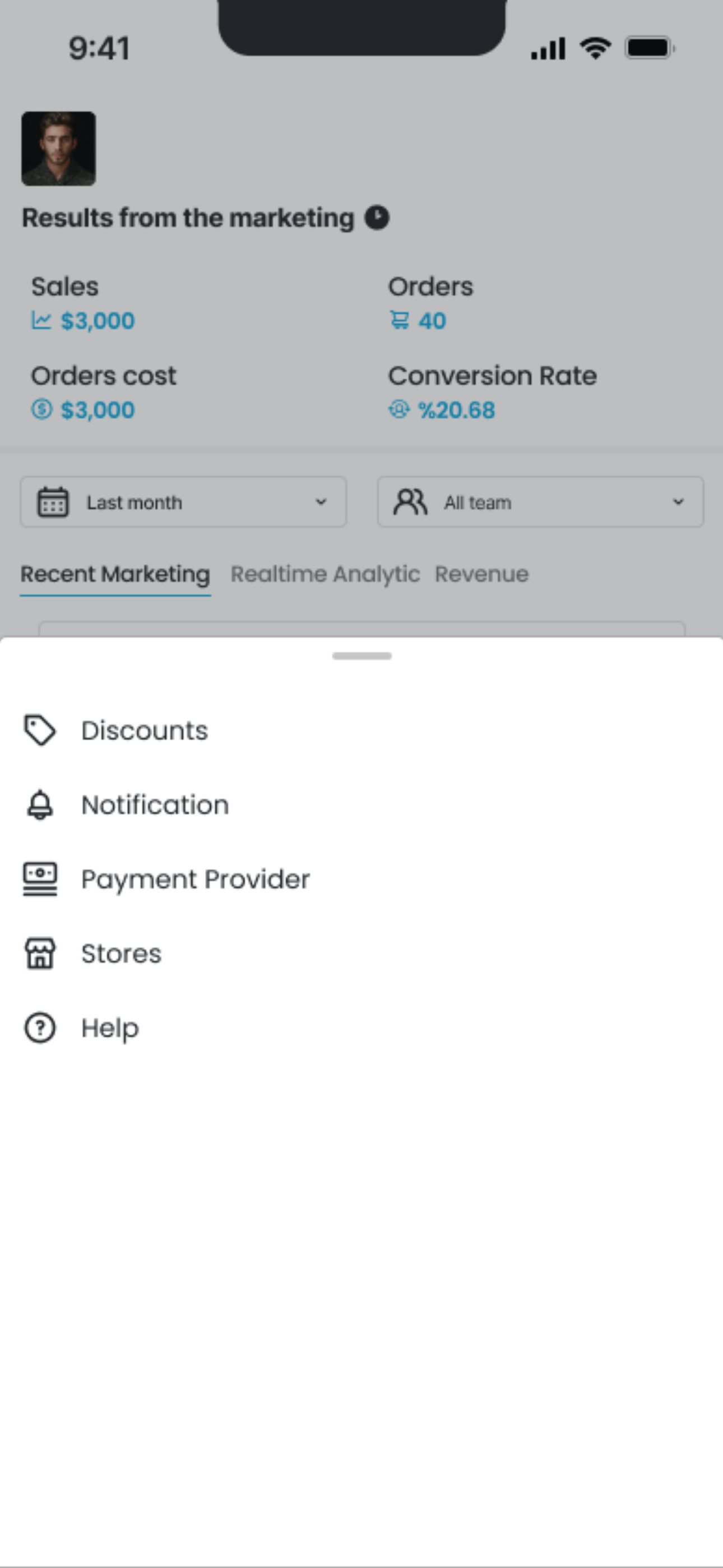Click the Sales chart icon
The width and height of the screenshot is (723, 1568).
click(x=41, y=320)
